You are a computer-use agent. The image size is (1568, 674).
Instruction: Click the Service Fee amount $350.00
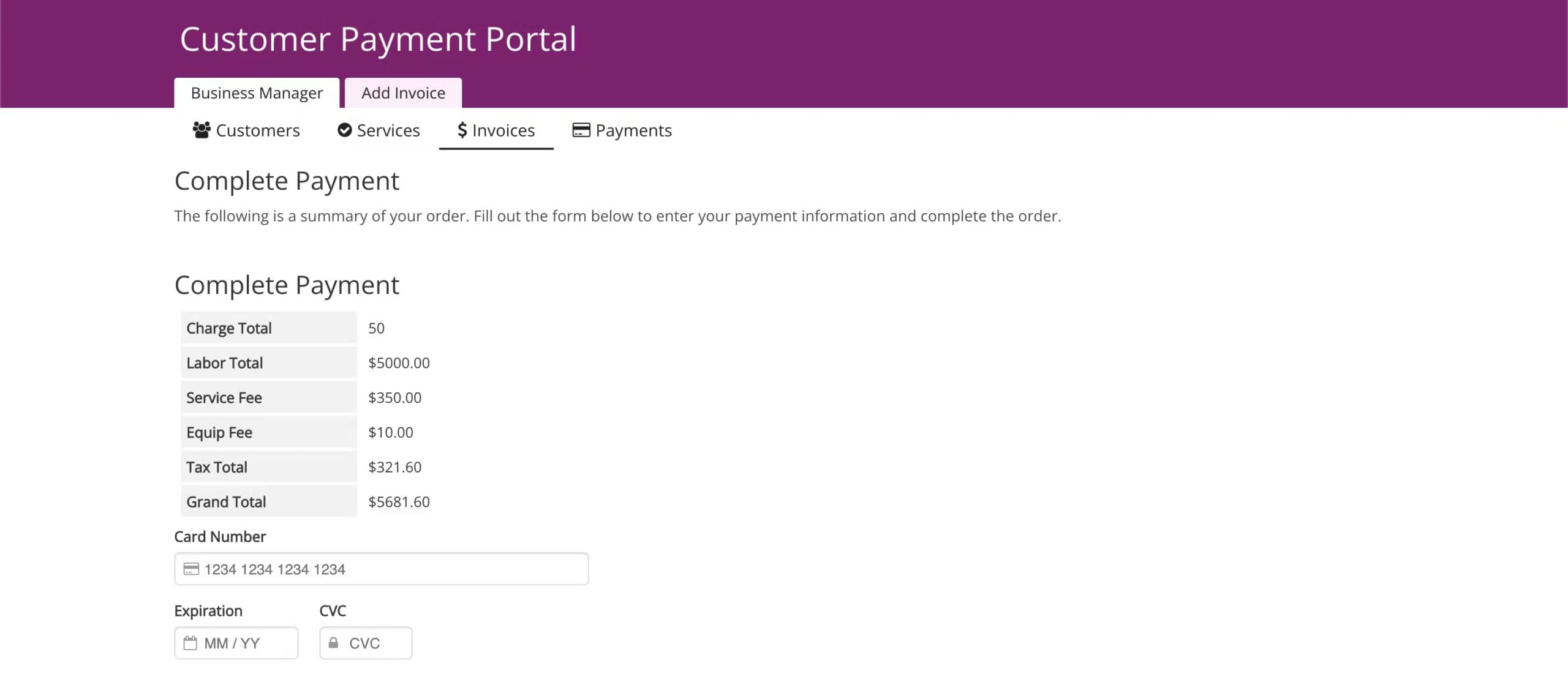pyautogui.click(x=394, y=398)
